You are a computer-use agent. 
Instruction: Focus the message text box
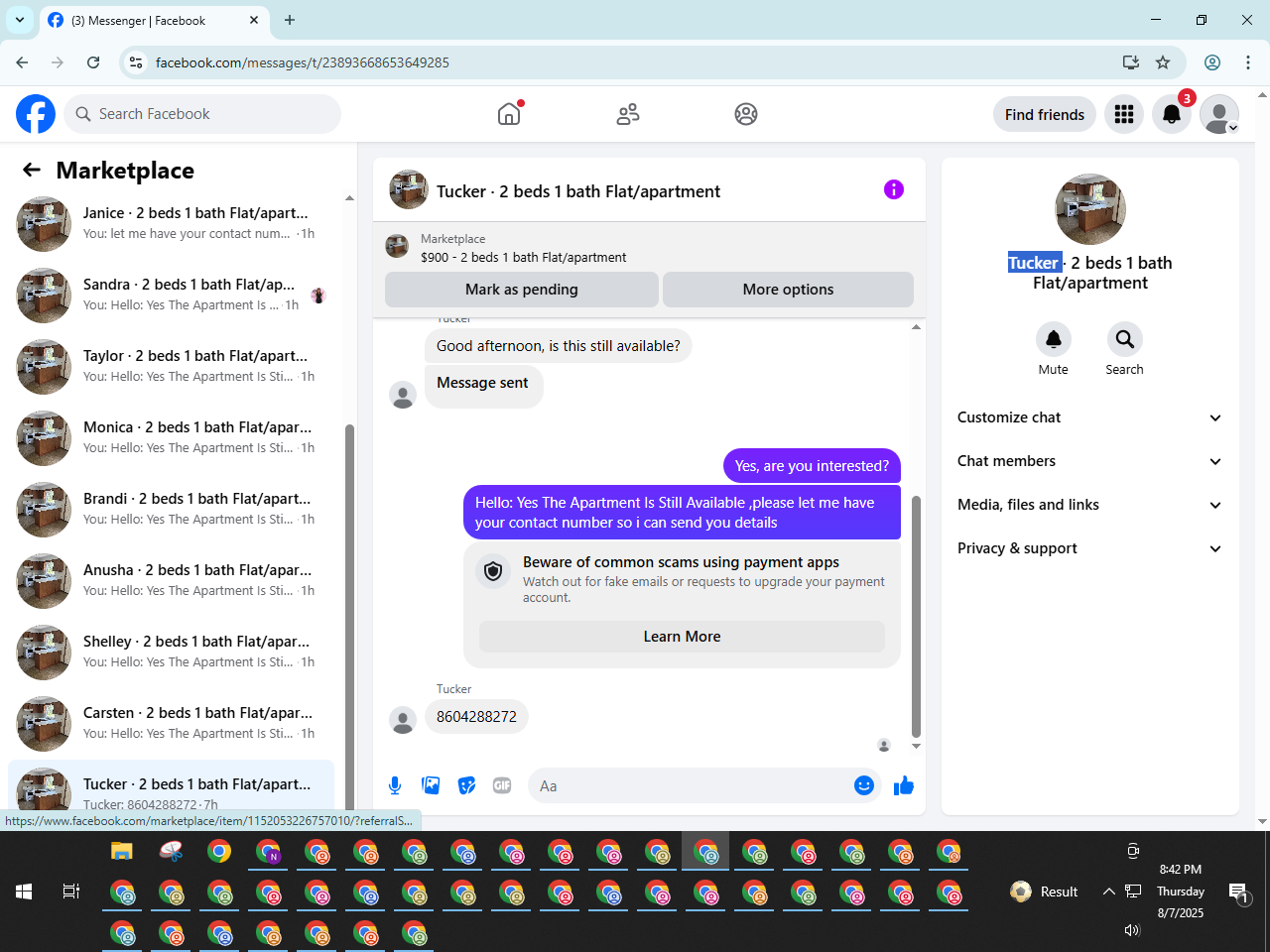691,786
